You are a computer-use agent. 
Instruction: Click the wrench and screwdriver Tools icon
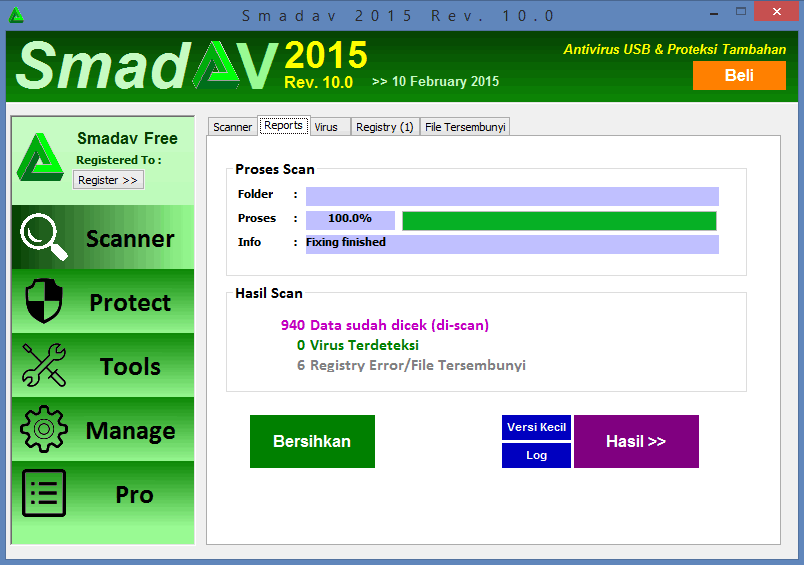click(x=44, y=365)
